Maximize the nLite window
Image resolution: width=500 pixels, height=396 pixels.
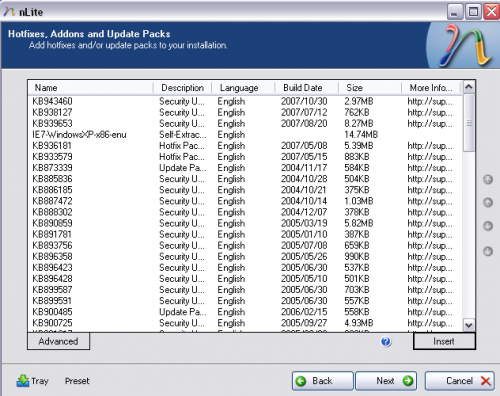473,12
